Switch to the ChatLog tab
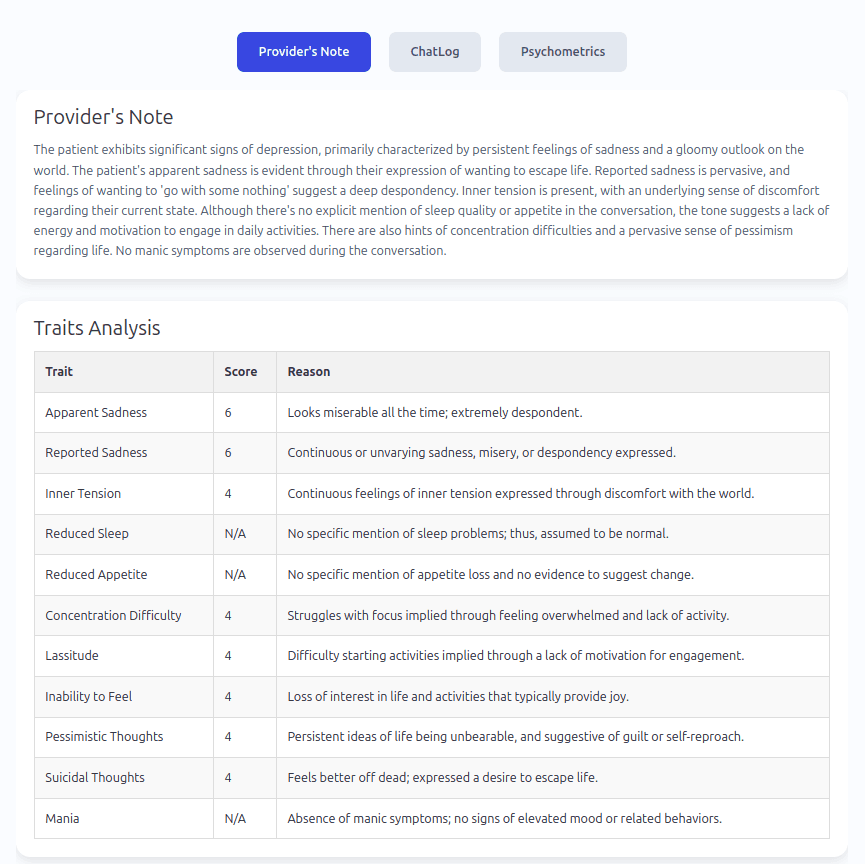The width and height of the screenshot is (865, 864). tap(435, 52)
